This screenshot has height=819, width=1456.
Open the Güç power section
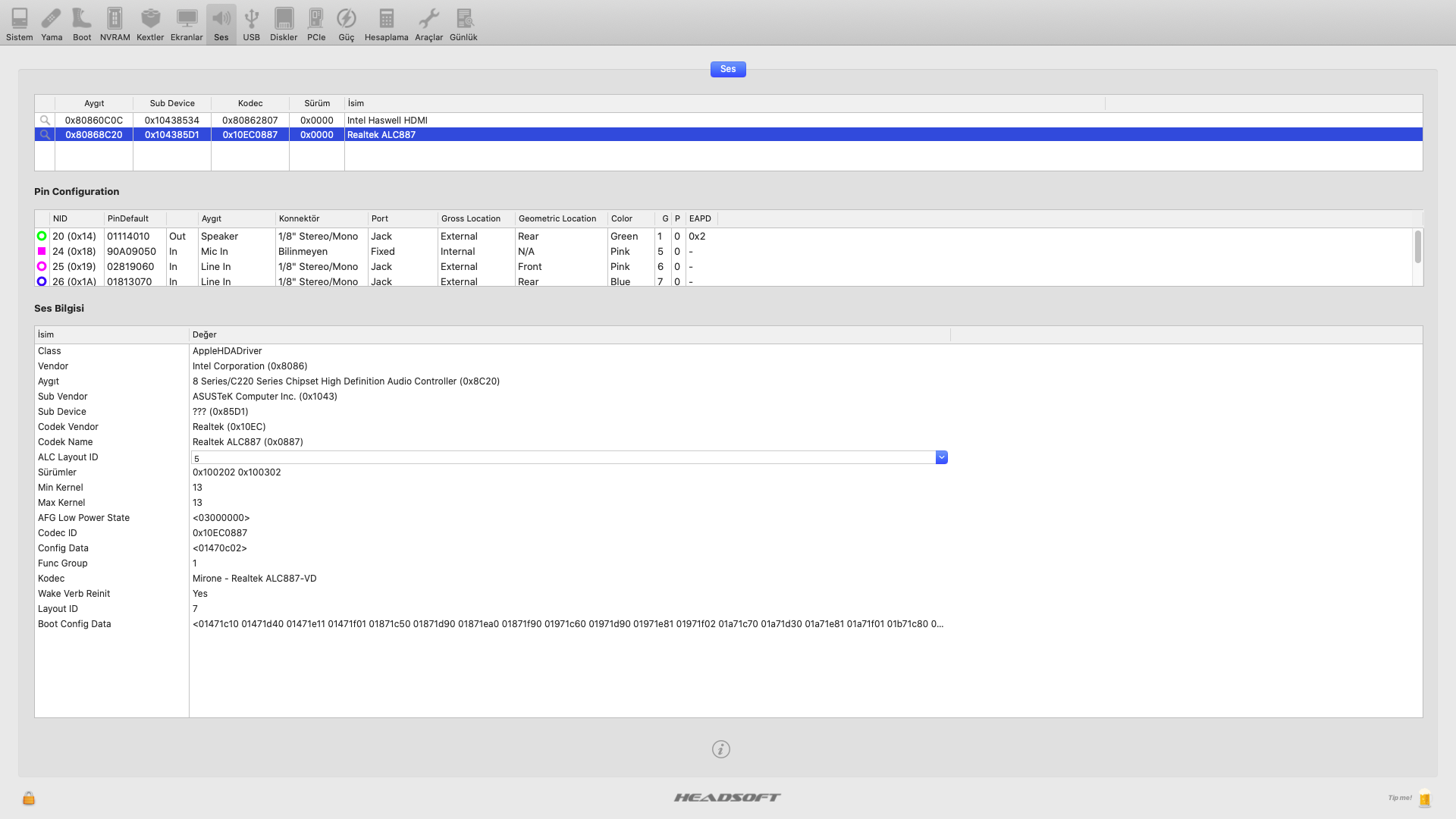pyautogui.click(x=346, y=24)
